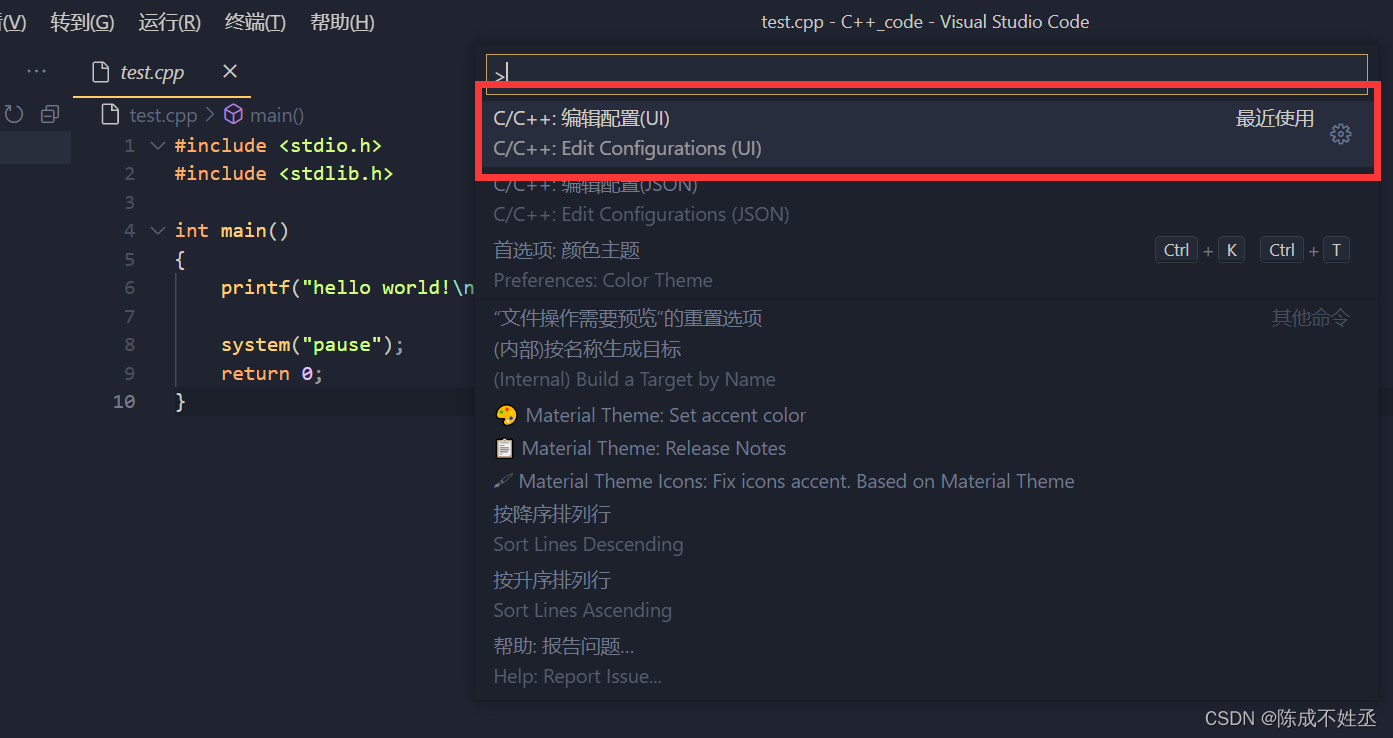Open the 运行(R) menu
This screenshot has height=738, width=1393.
pyautogui.click(x=169, y=22)
